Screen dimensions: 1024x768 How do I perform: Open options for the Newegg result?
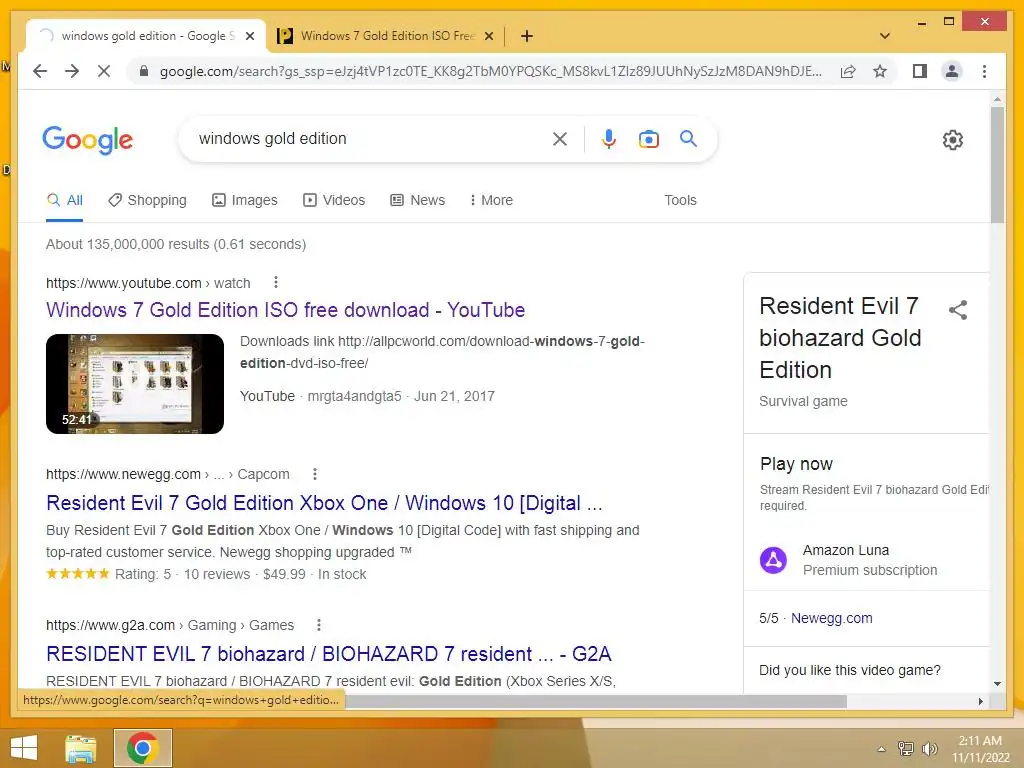coord(315,474)
